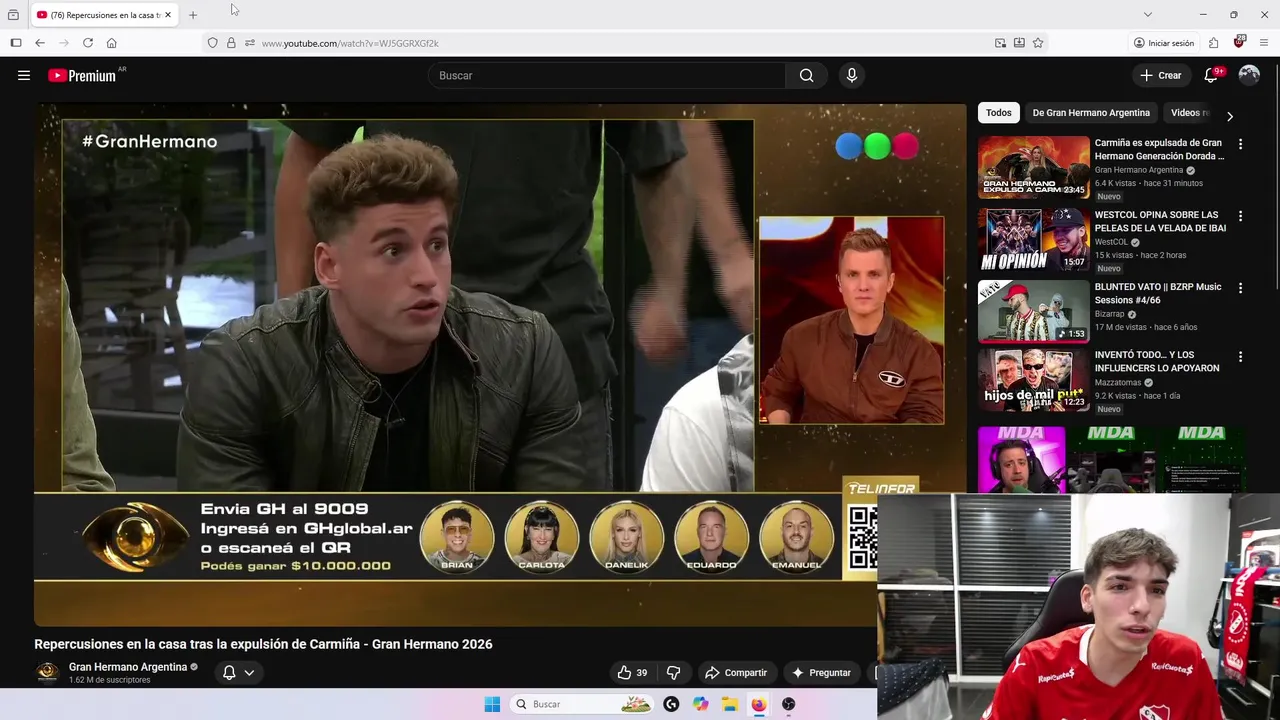
Task: Open the red ad-blocker extension icon
Action: click(x=1239, y=42)
